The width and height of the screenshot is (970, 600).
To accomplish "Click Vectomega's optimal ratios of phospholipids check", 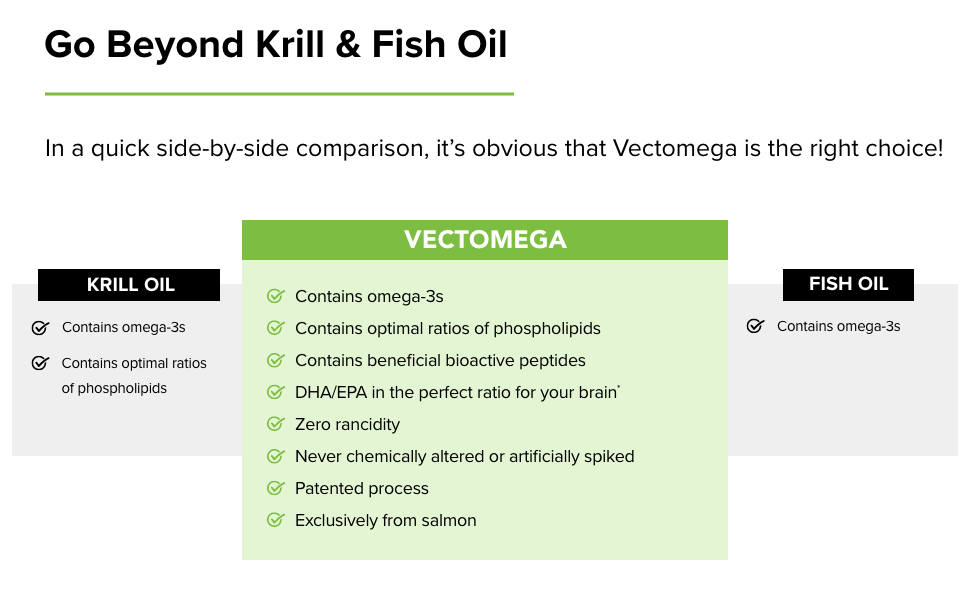I will (x=276, y=328).
